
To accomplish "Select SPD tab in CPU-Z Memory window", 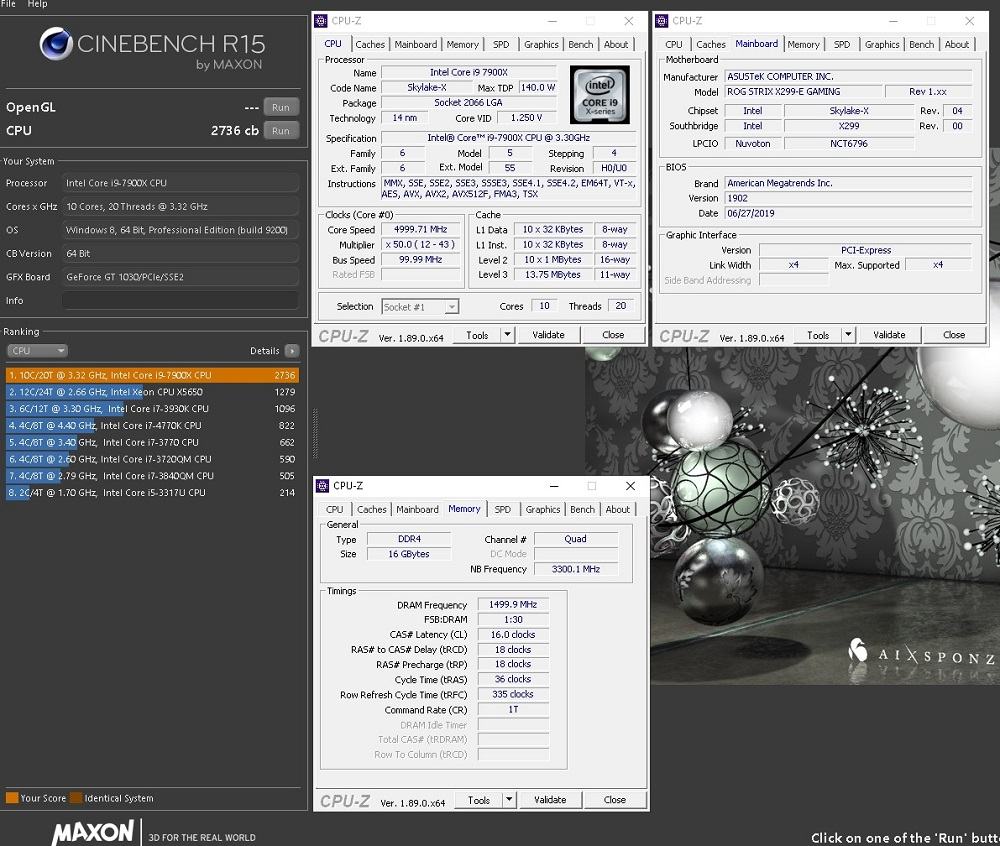I will (503, 509).
